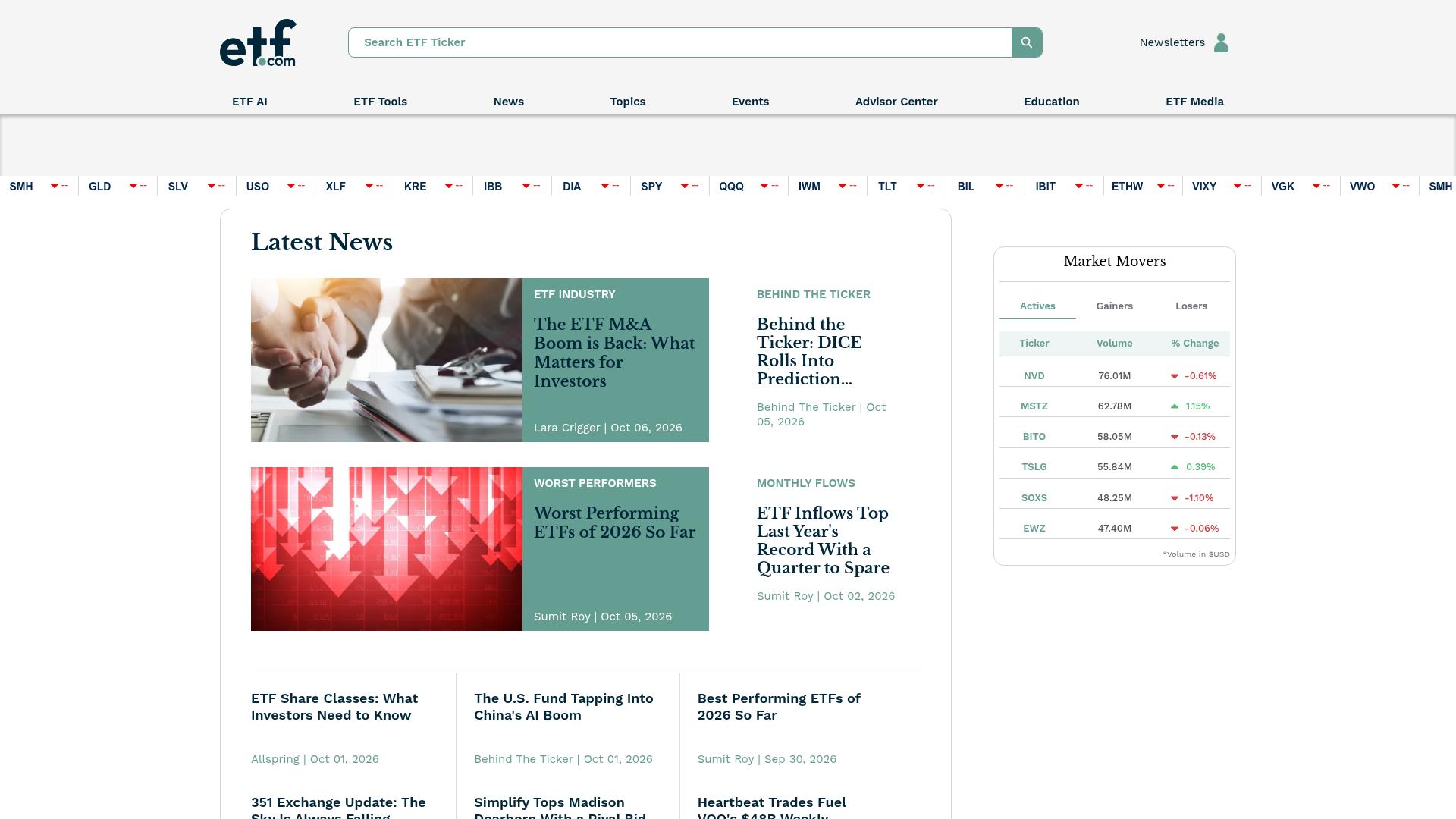Click the Search ETF Ticker field
1456x819 pixels.
coord(679,42)
